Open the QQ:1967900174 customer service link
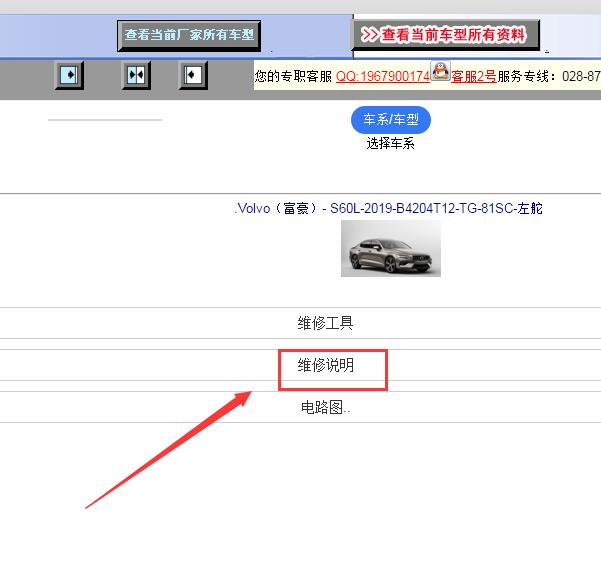Screen dimensions: 601x581 (x=383, y=76)
